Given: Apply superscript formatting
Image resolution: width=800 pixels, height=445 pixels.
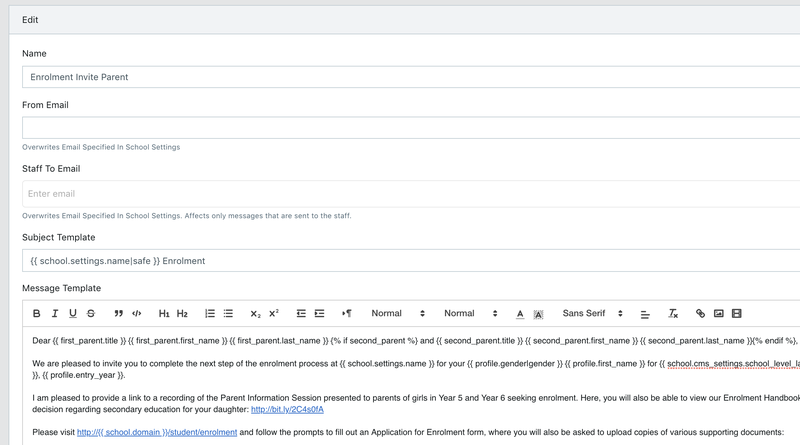Looking at the screenshot, I should (x=274, y=313).
